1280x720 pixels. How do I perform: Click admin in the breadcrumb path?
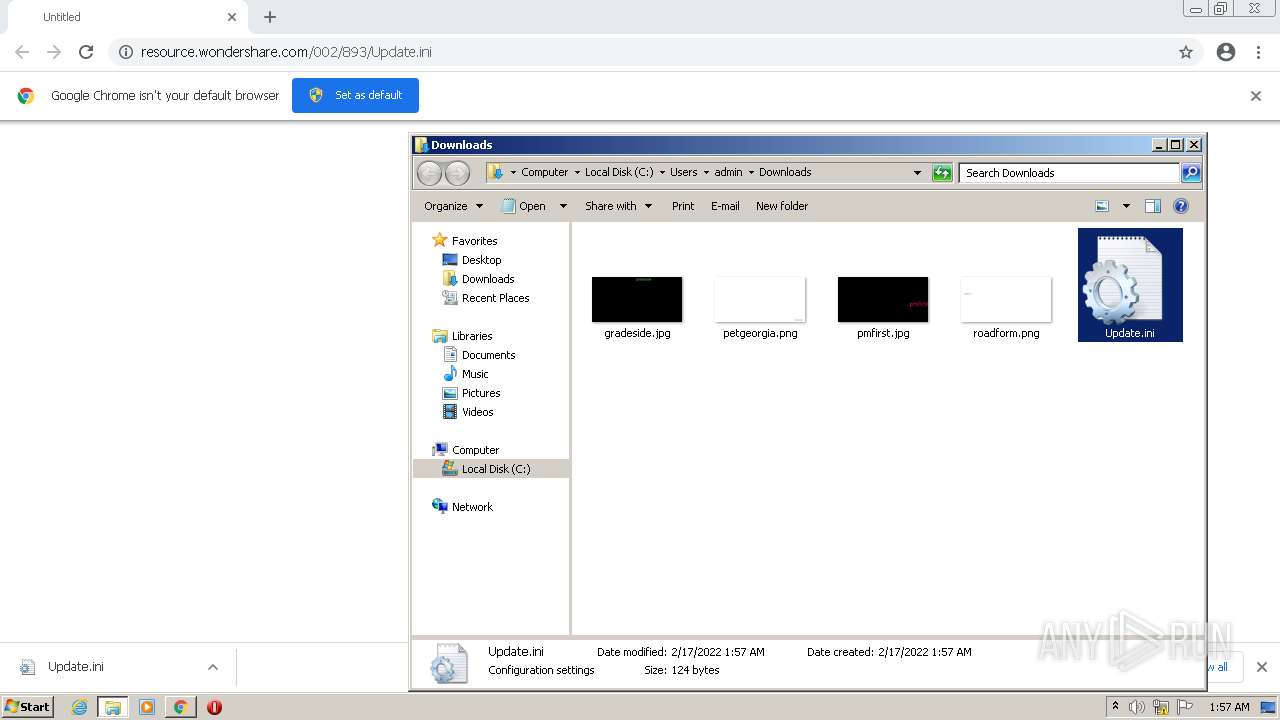pos(728,172)
